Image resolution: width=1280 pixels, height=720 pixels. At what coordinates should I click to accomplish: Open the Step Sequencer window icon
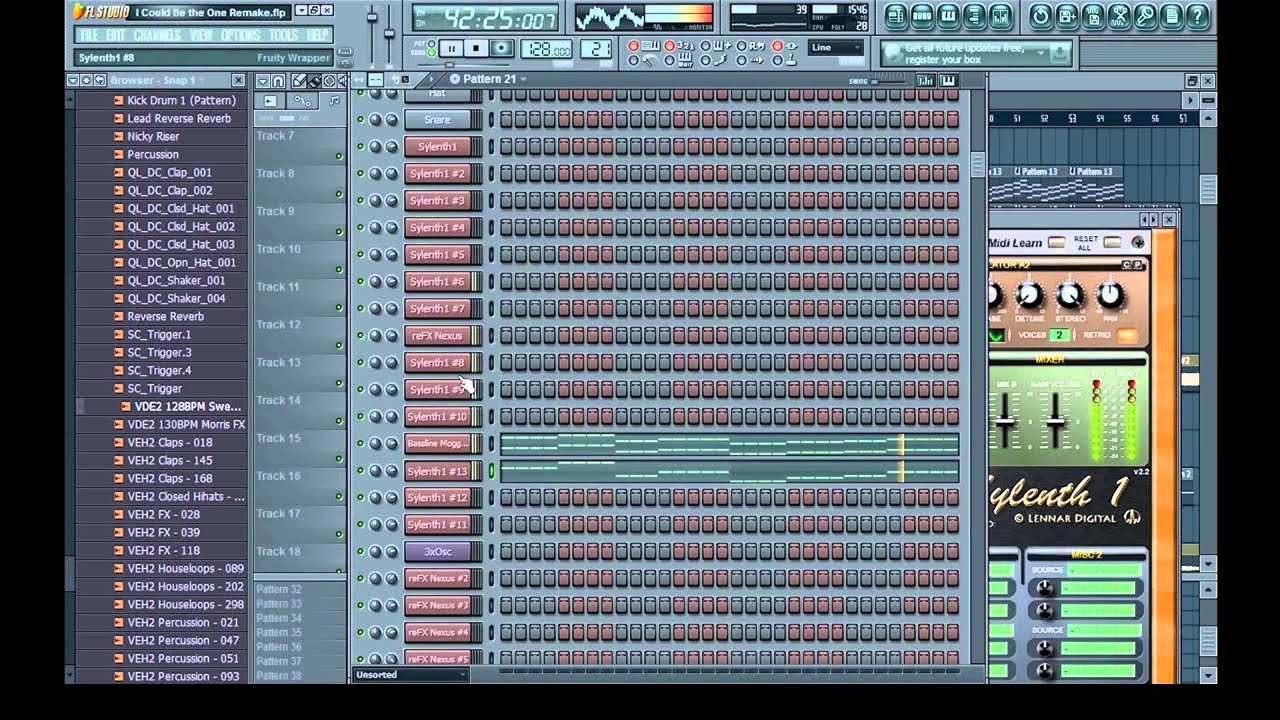pyautogui.click(x=921, y=16)
